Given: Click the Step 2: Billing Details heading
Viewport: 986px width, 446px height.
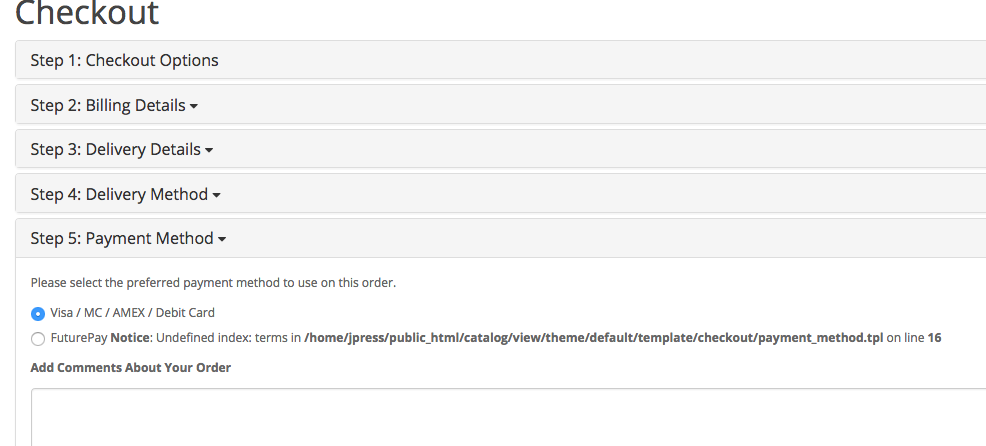Looking at the screenshot, I should click(x=108, y=105).
